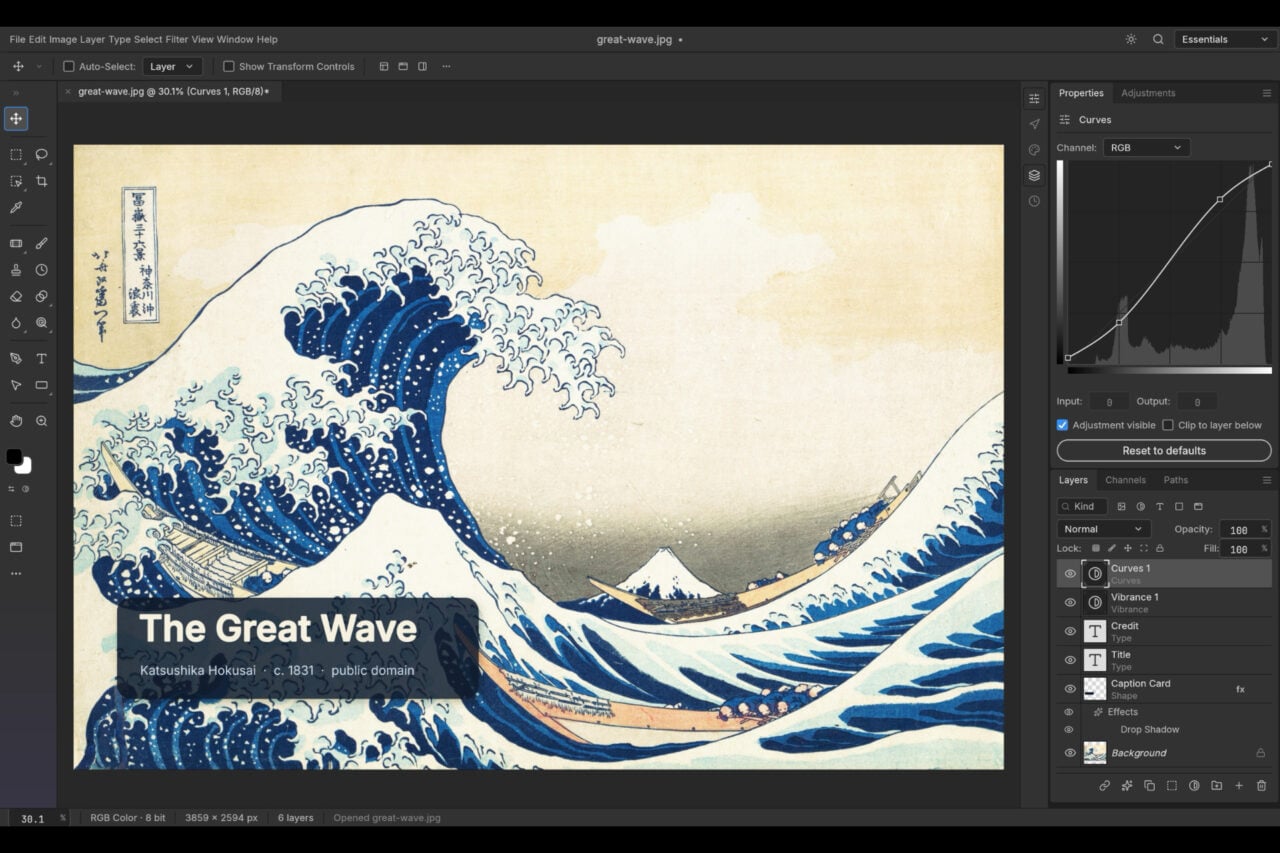Image resolution: width=1280 pixels, height=853 pixels.
Task: Click the fx button on Caption Card
Action: pos(1240,689)
